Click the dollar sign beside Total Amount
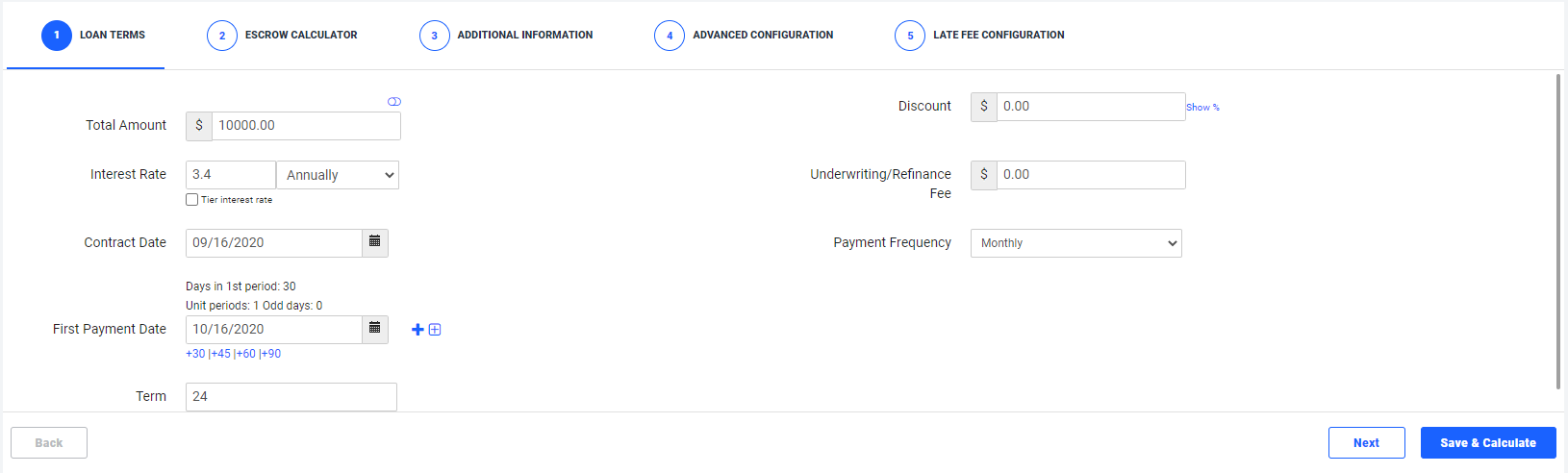The width and height of the screenshot is (1568, 473). (199, 126)
